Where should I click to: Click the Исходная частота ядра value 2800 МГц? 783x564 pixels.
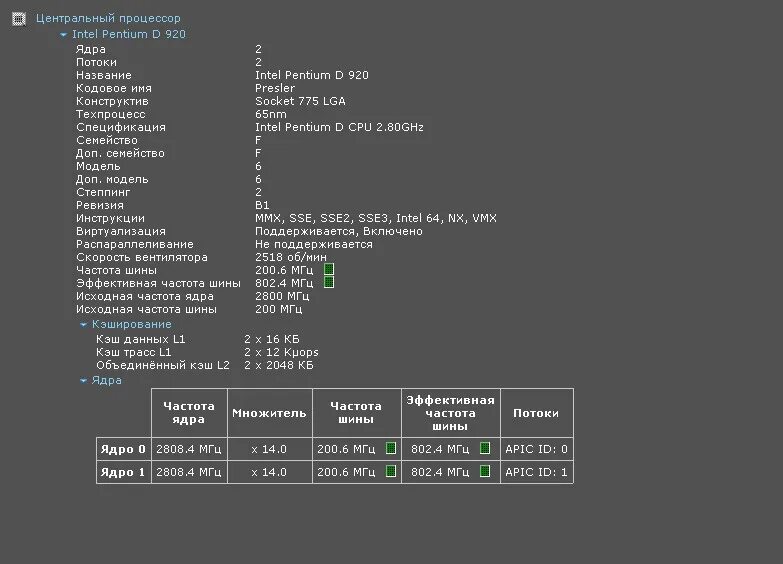pyautogui.click(x=282, y=296)
